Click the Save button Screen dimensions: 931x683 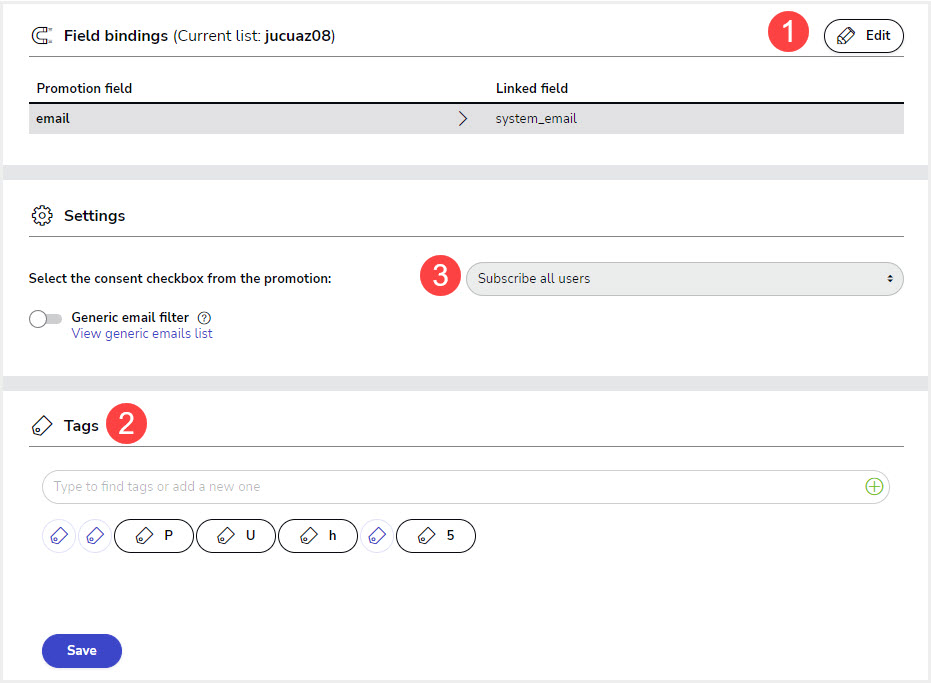82,651
